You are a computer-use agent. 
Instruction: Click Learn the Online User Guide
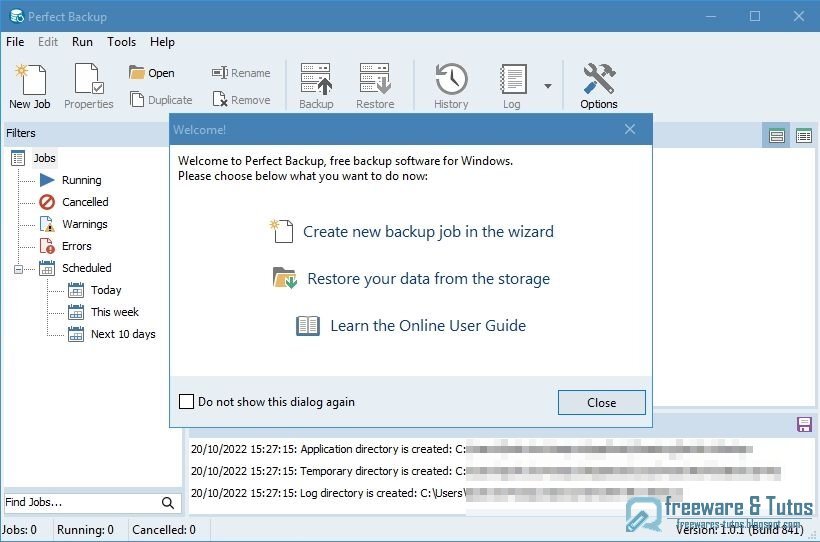coord(428,325)
